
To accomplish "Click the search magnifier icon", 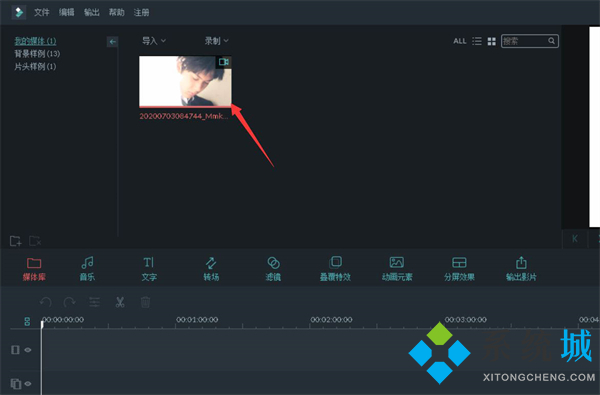I will pos(551,41).
